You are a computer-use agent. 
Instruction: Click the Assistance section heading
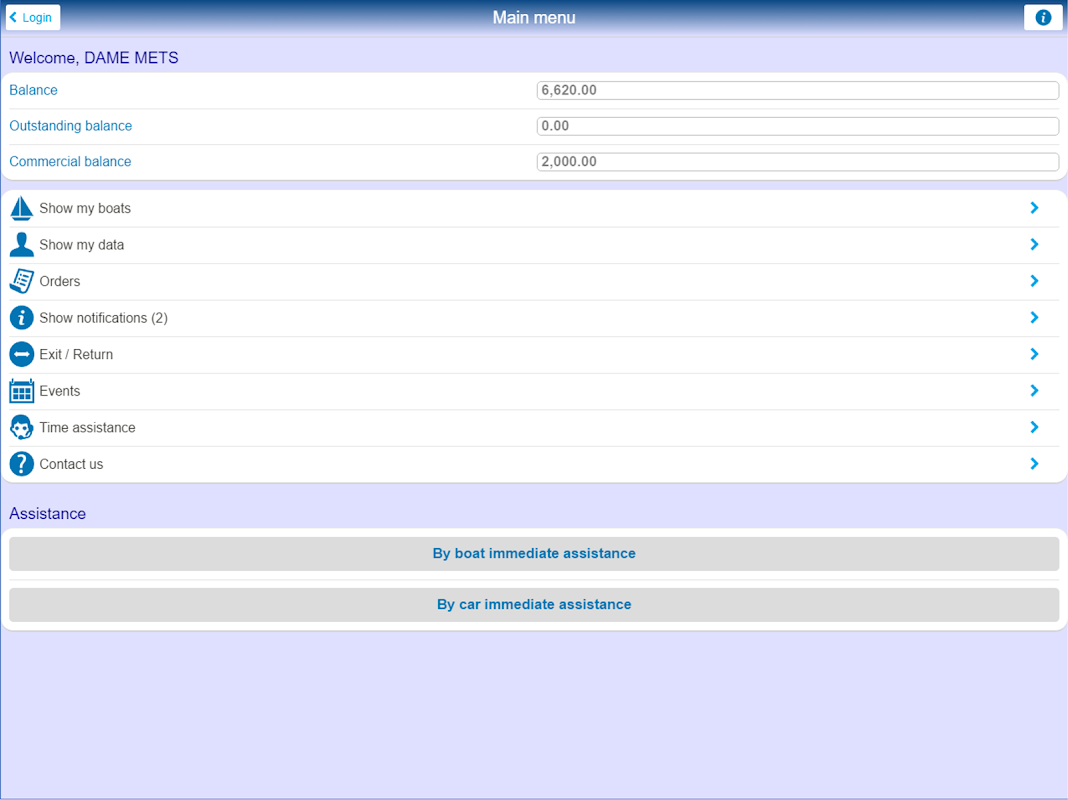click(x=48, y=513)
